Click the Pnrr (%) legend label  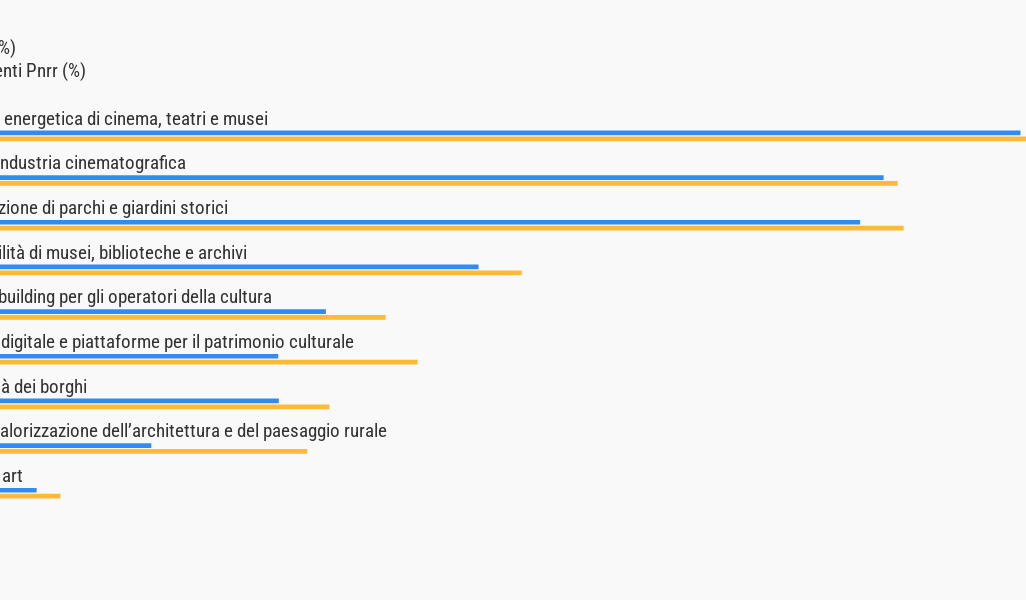click(x=43, y=71)
